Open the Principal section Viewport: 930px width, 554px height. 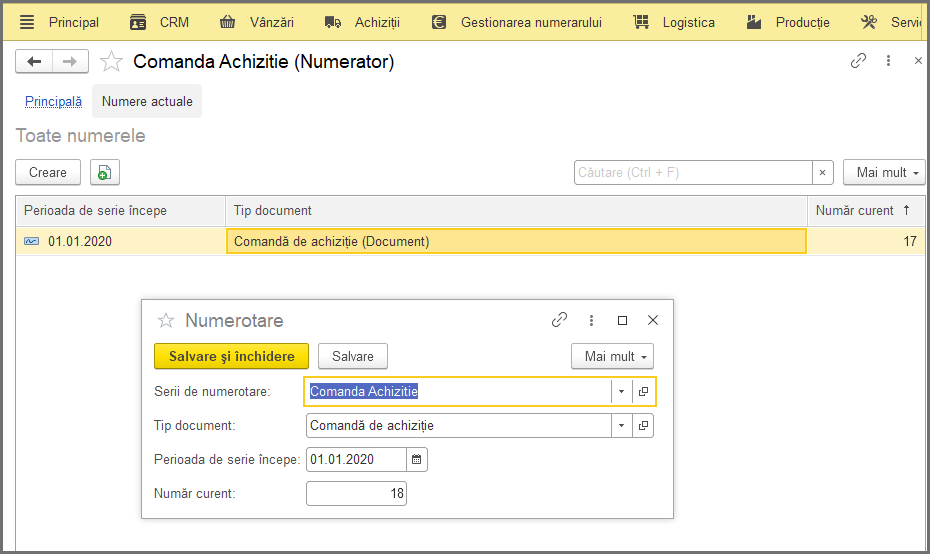(x=74, y=23)
